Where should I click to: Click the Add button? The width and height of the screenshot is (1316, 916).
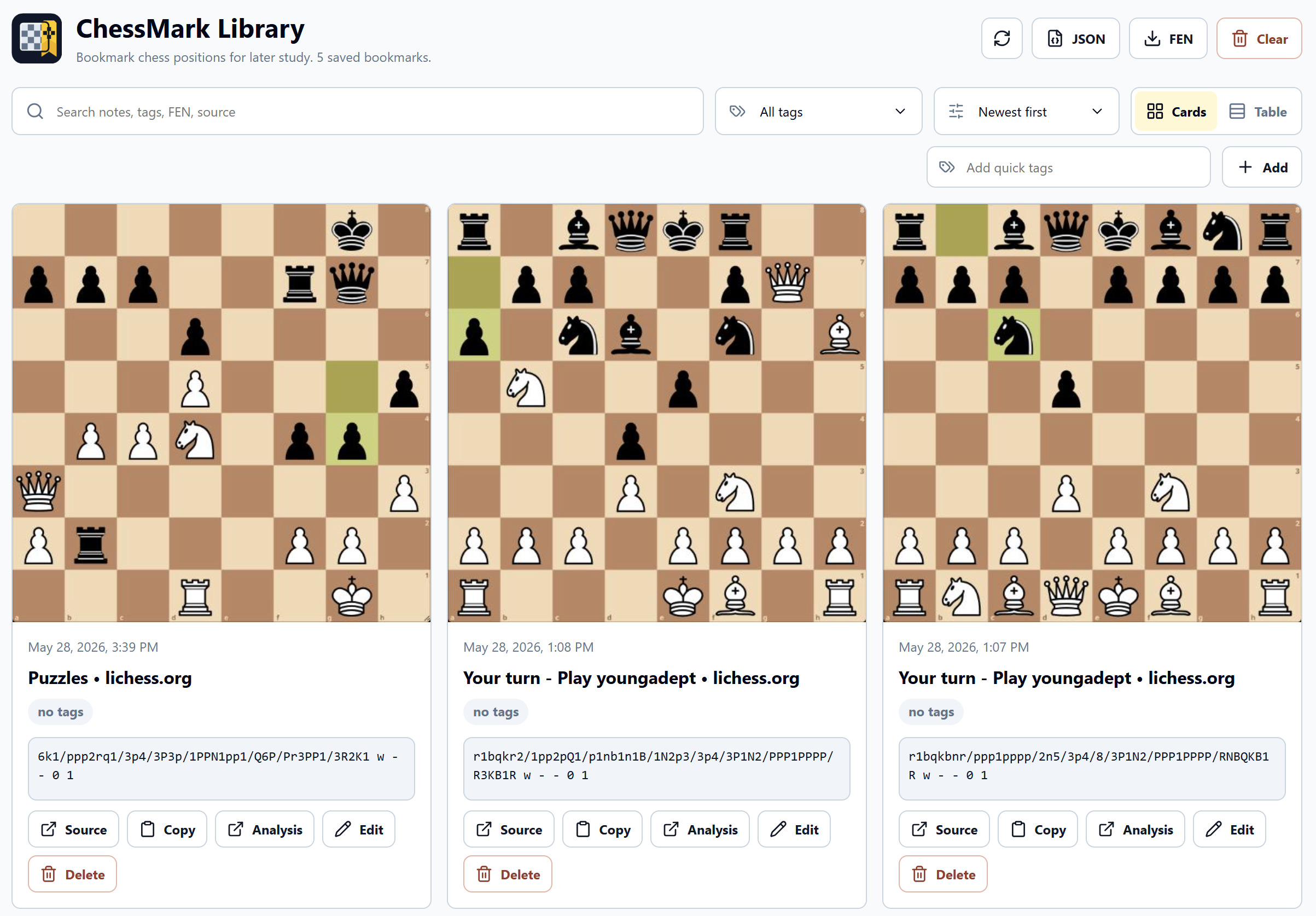click(x=1261, y=167)
